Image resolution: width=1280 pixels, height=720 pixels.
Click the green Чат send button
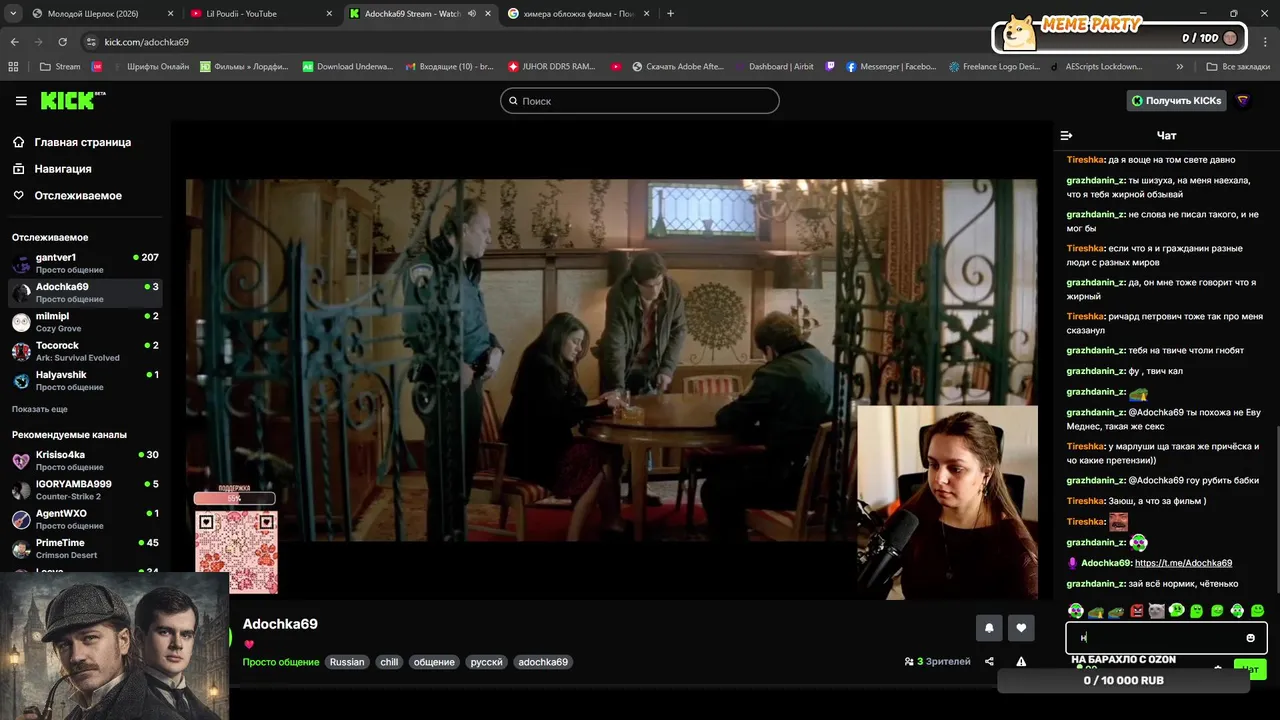tap(1250, 669)
